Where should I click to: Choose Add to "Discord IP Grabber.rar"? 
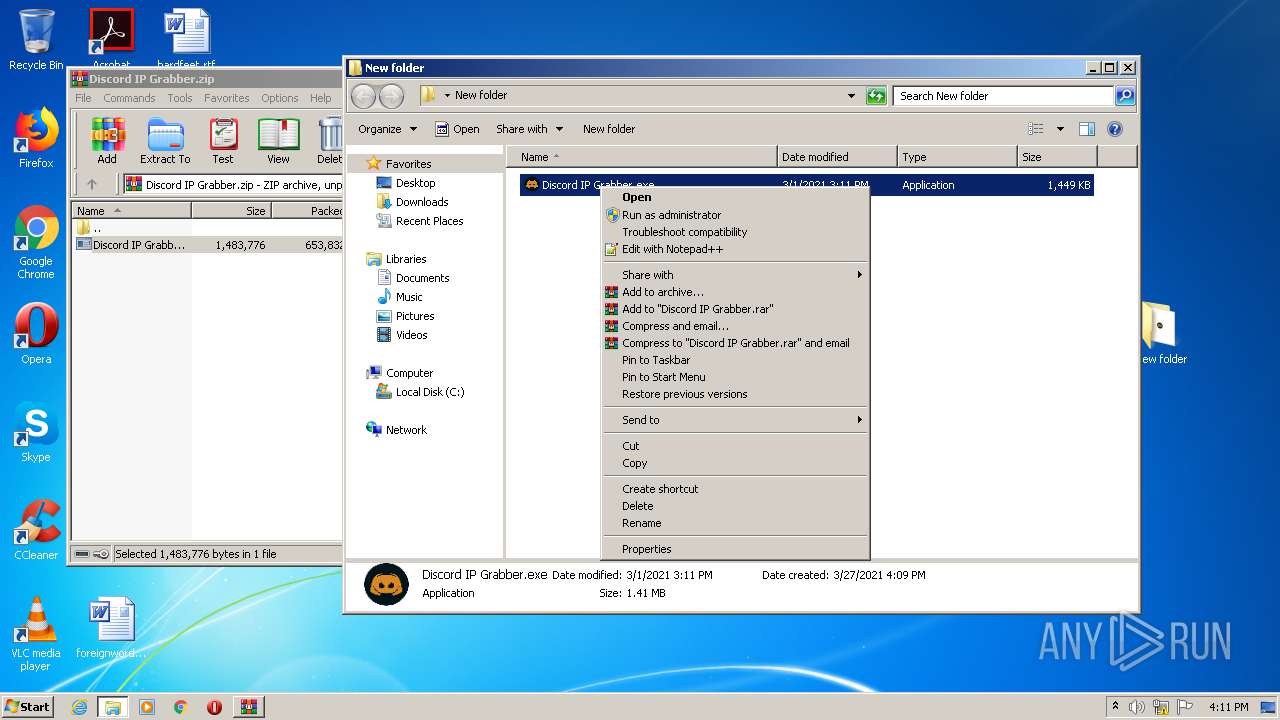735,309
